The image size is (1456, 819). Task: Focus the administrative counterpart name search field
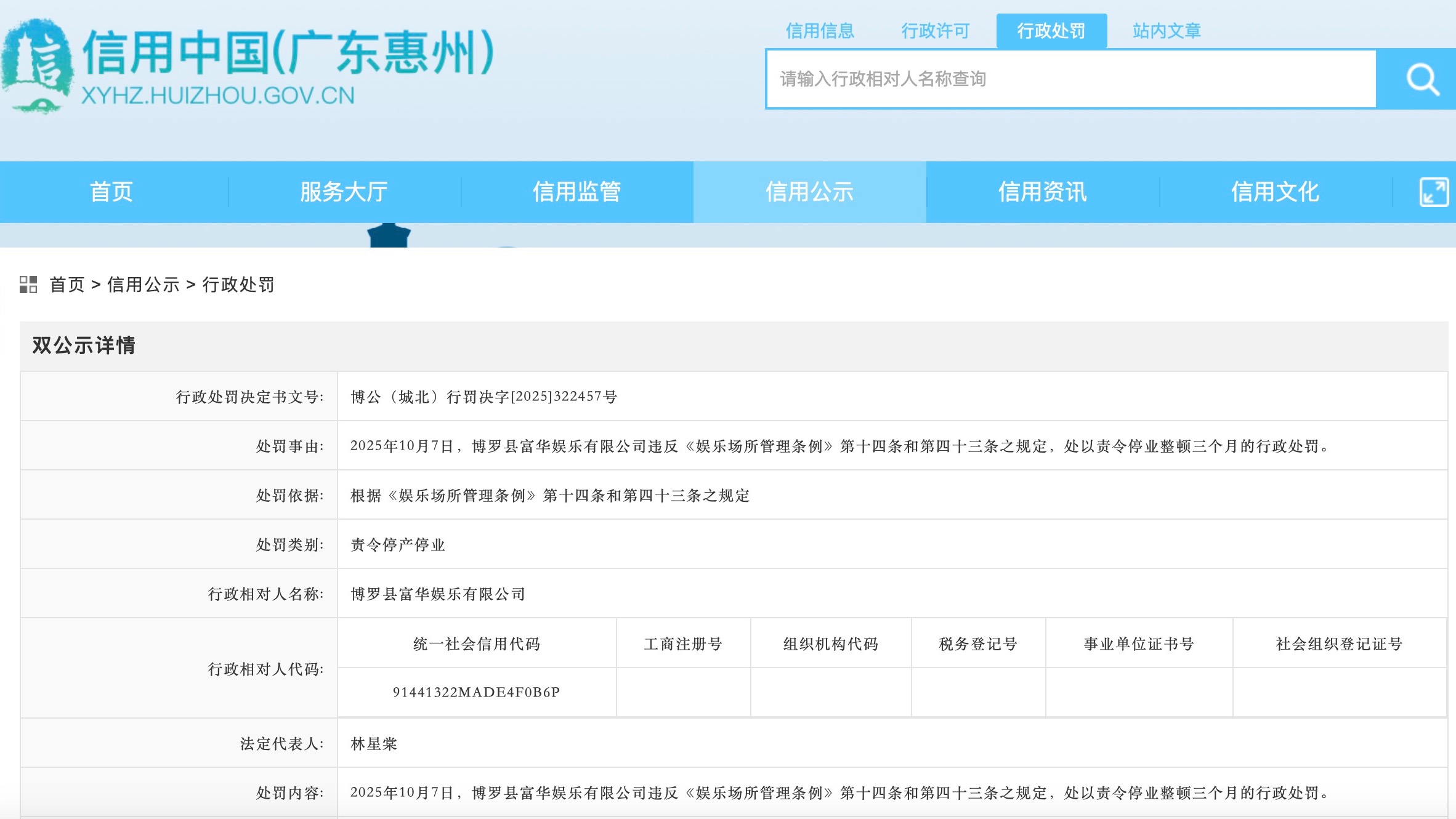[x=1070, y=79]
